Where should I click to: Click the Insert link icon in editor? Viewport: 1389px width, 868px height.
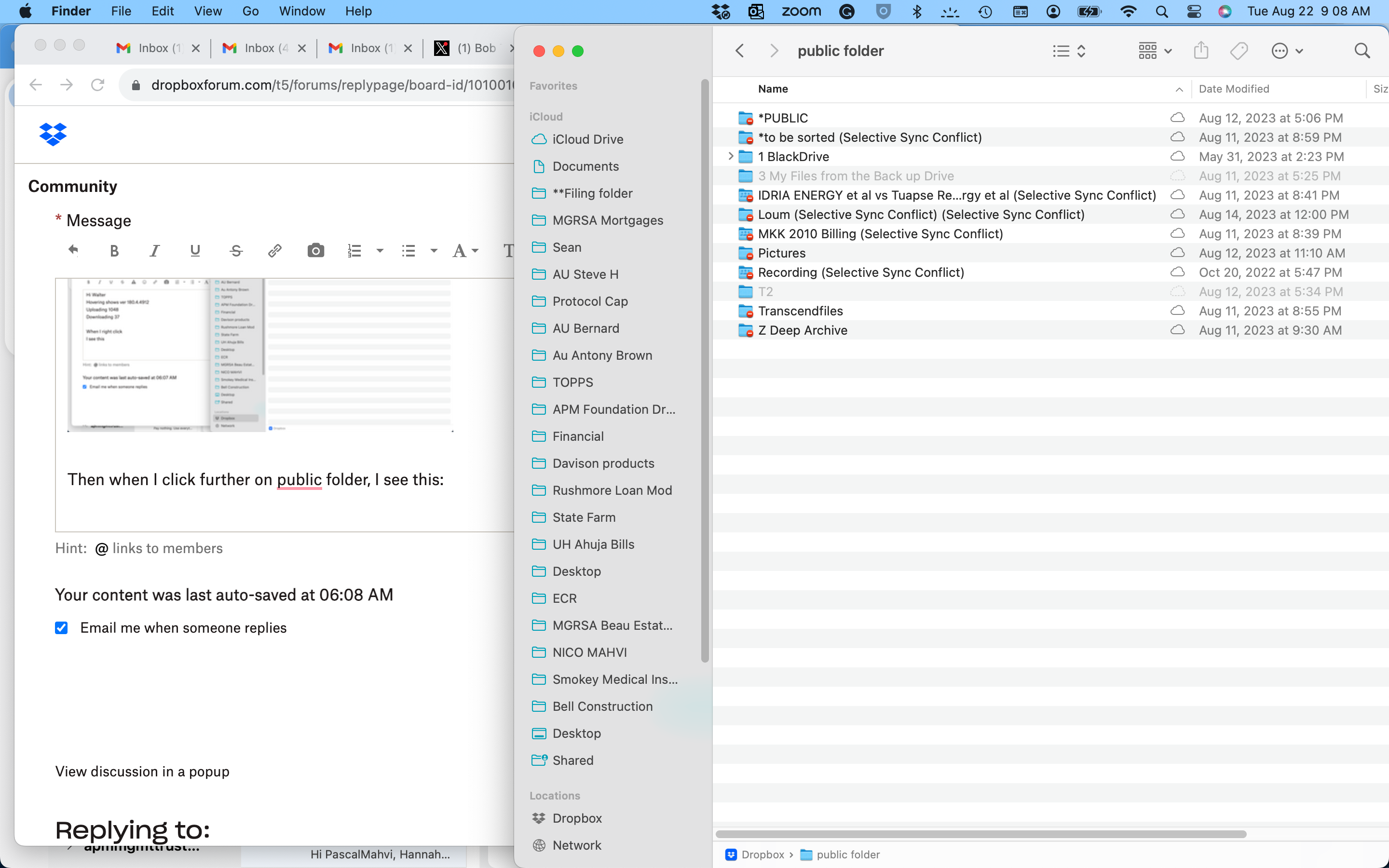coord(275,251)
